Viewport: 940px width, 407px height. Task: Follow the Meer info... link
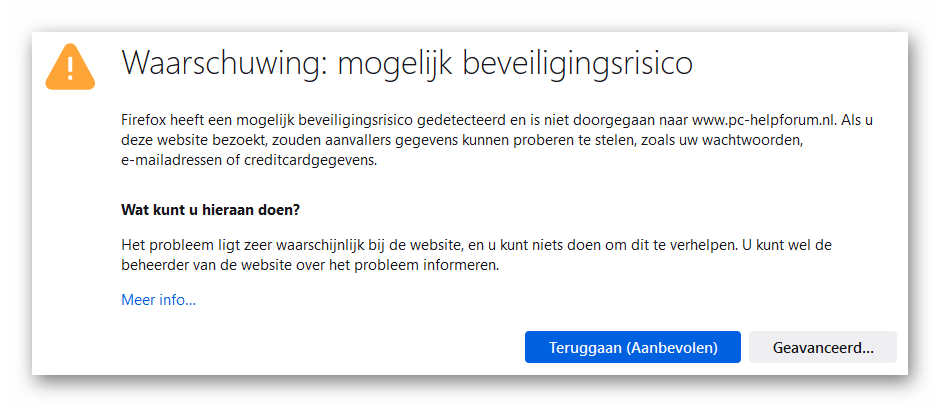[x=158, y=299]
